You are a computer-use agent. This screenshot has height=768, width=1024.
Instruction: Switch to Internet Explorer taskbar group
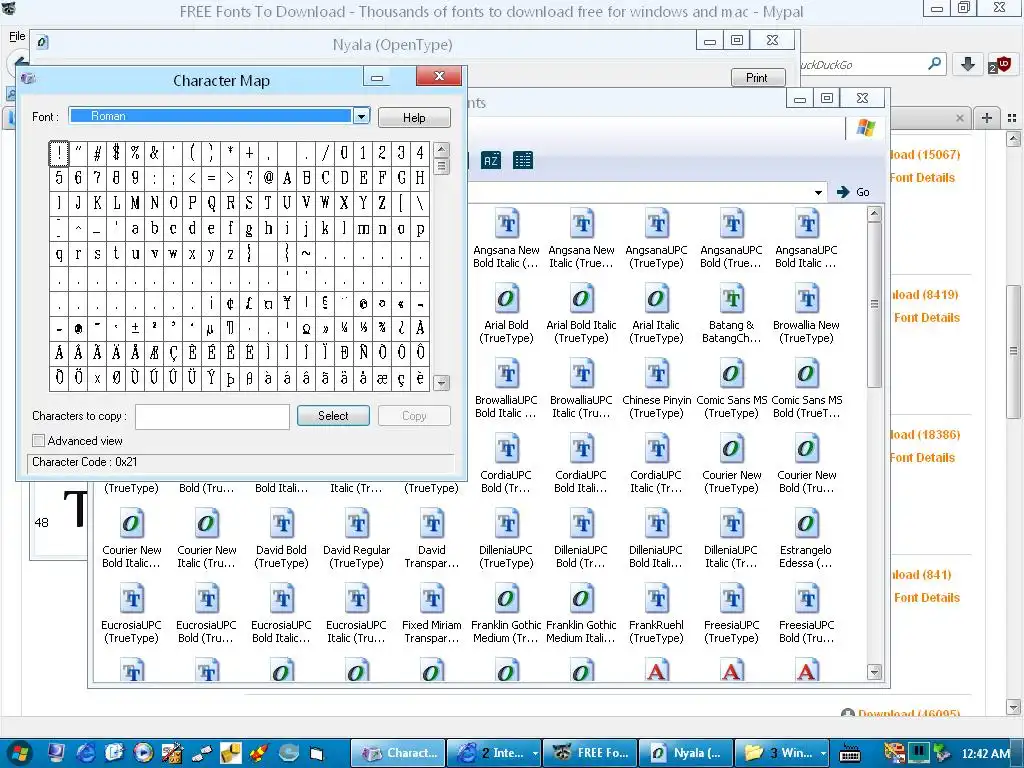coord(494,753)
